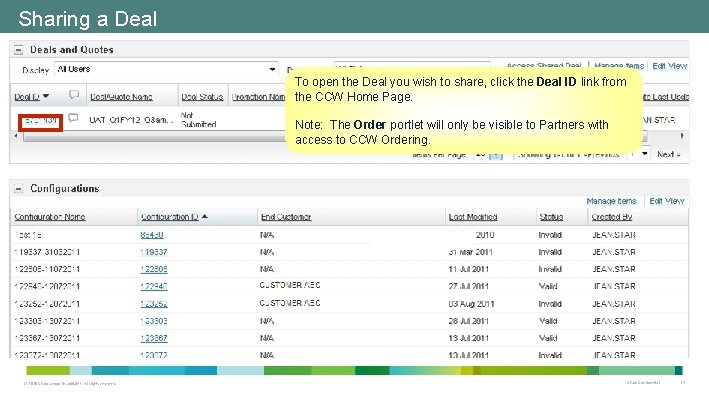Click the comment icon in deal row
709x394 pixels.
[x=73, y=118]
